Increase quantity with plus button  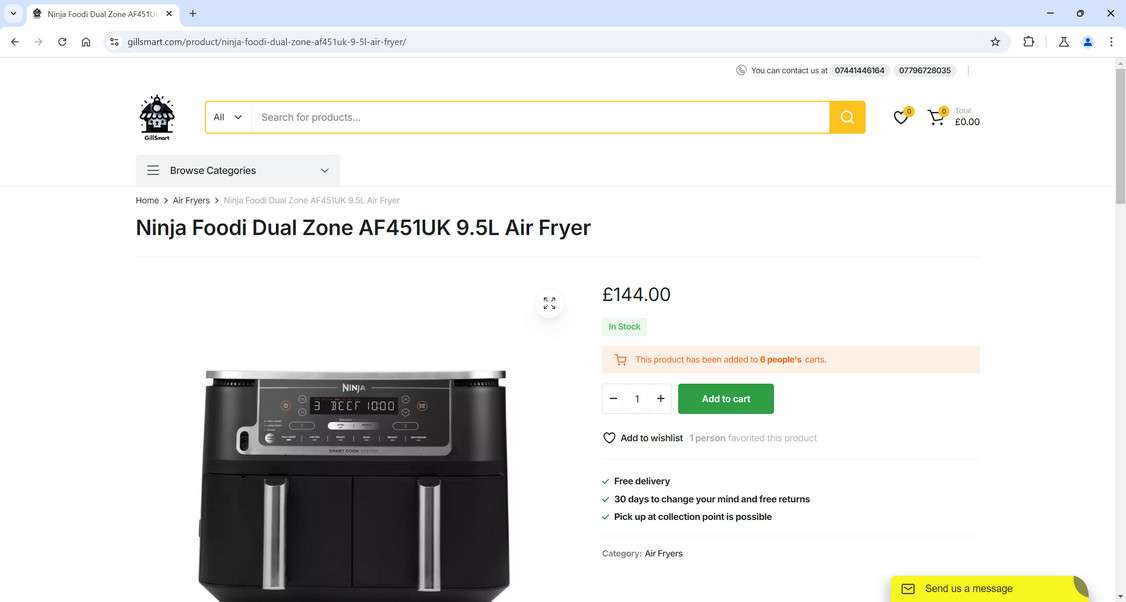tap(660, 399)
